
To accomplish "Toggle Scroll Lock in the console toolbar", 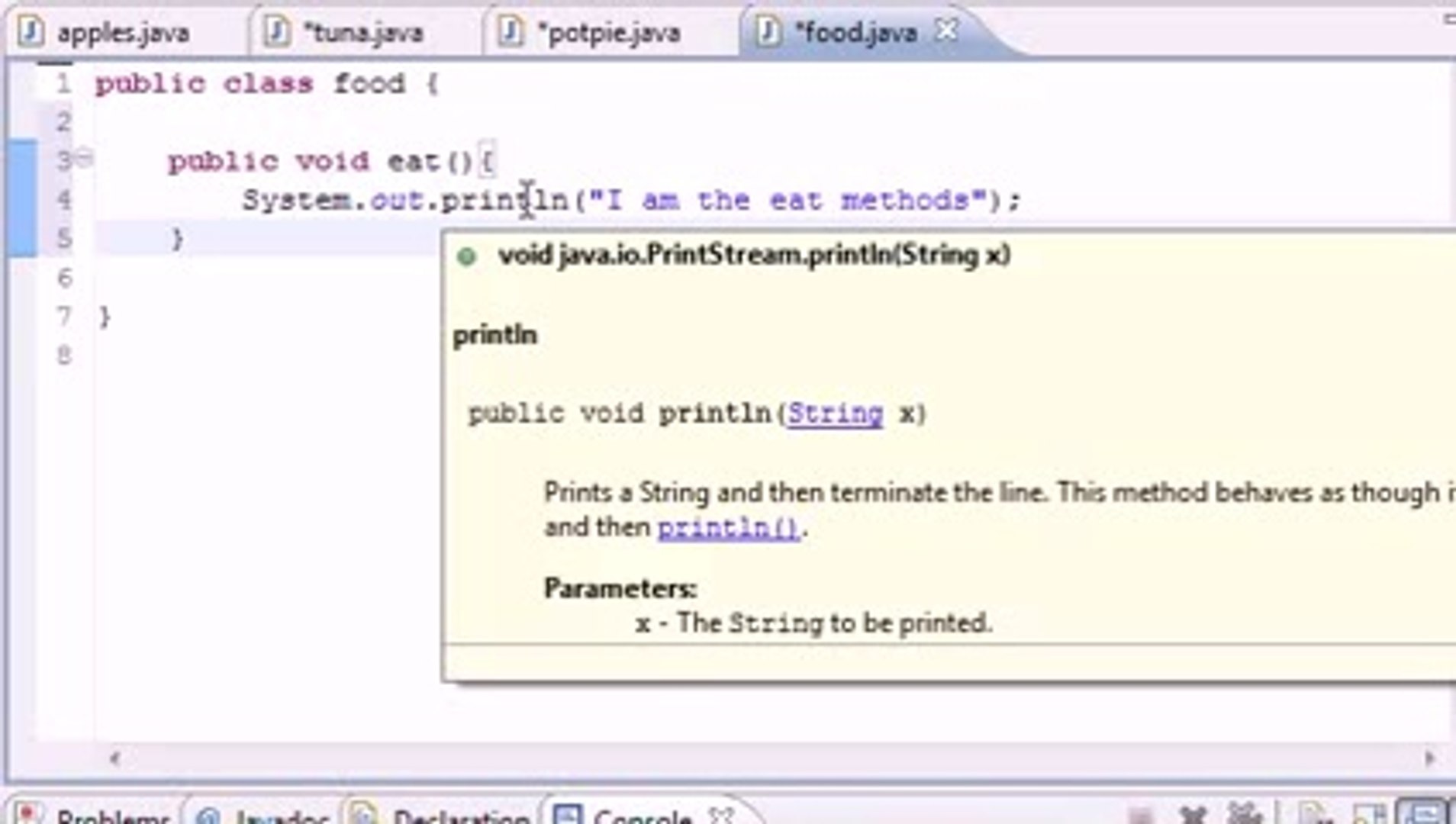I will (1313, 815).
